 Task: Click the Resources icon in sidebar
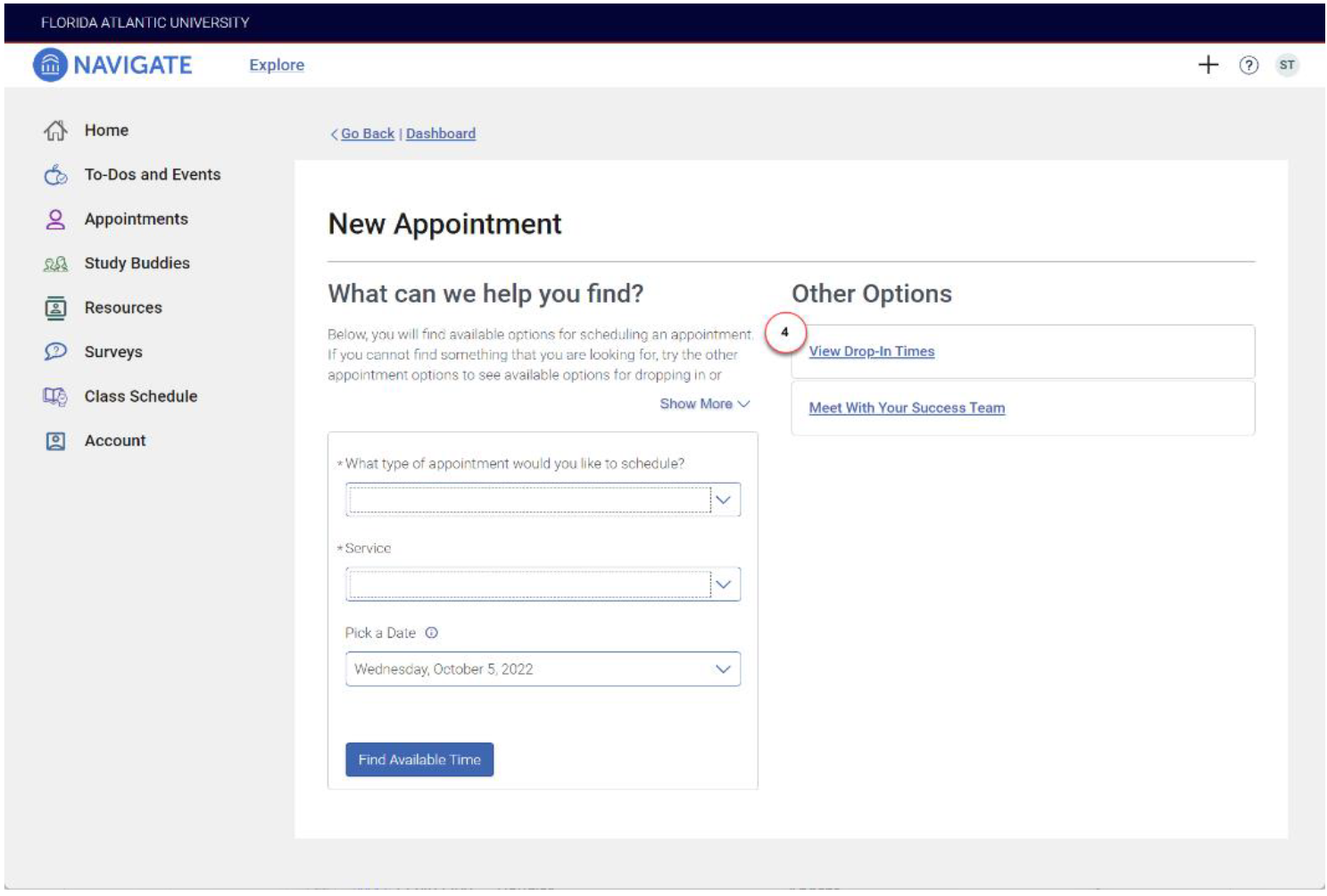click(55, 308)
